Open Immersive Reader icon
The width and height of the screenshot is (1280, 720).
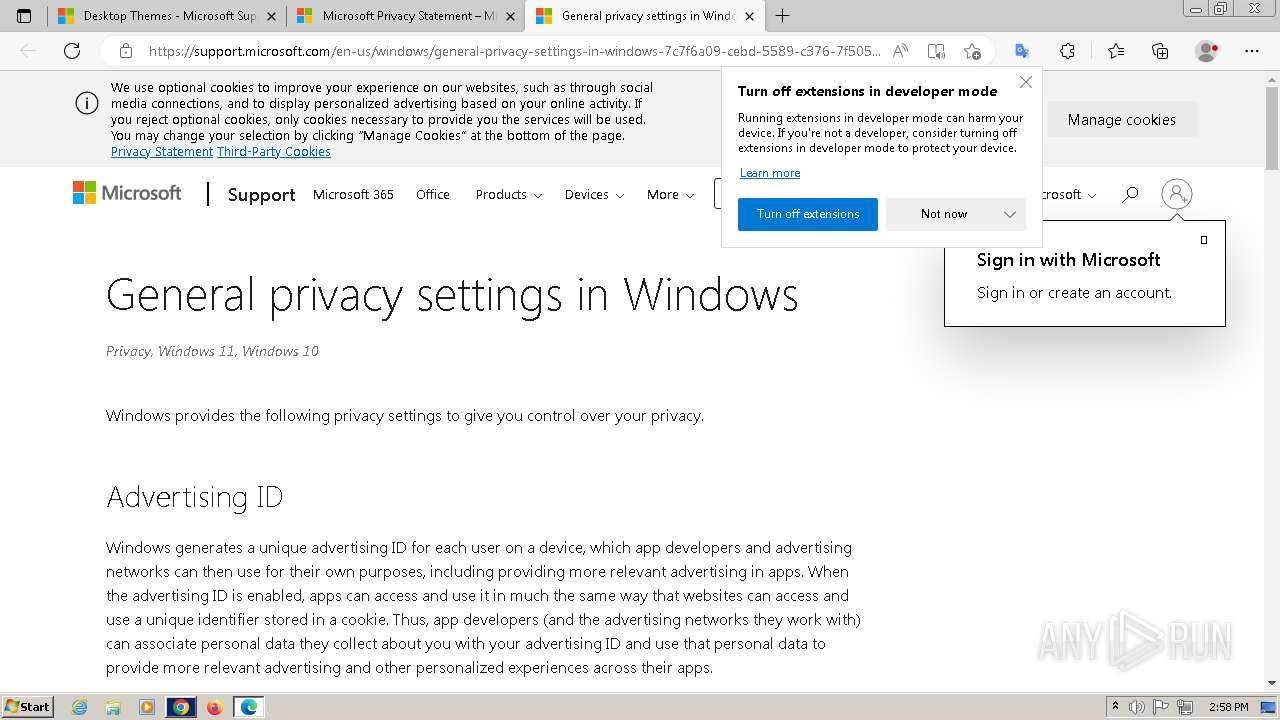[x=936, y=51]
